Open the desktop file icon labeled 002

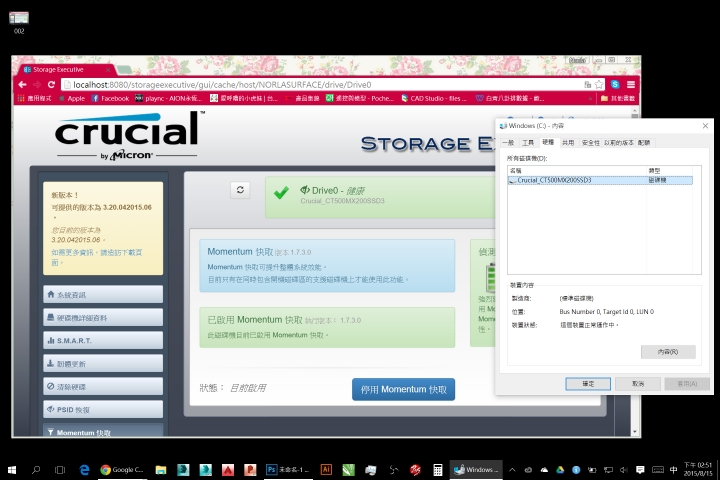tap(19, 23)
